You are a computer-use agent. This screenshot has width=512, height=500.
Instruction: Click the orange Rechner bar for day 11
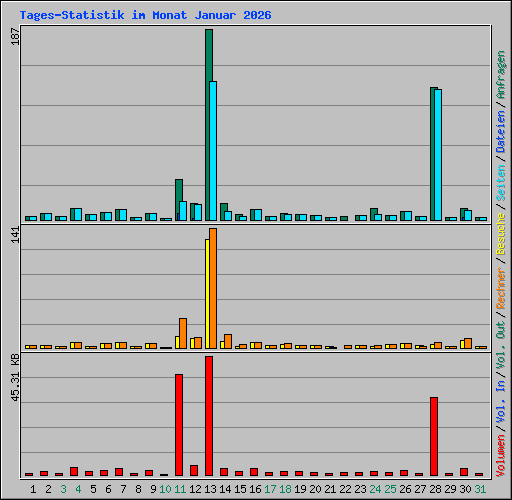(183, 334)
